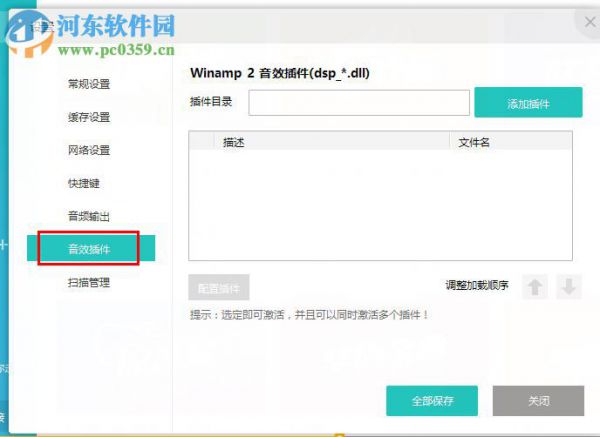Click 添加插件 button
The image size is (600, 437).
[x=528, y=102]
